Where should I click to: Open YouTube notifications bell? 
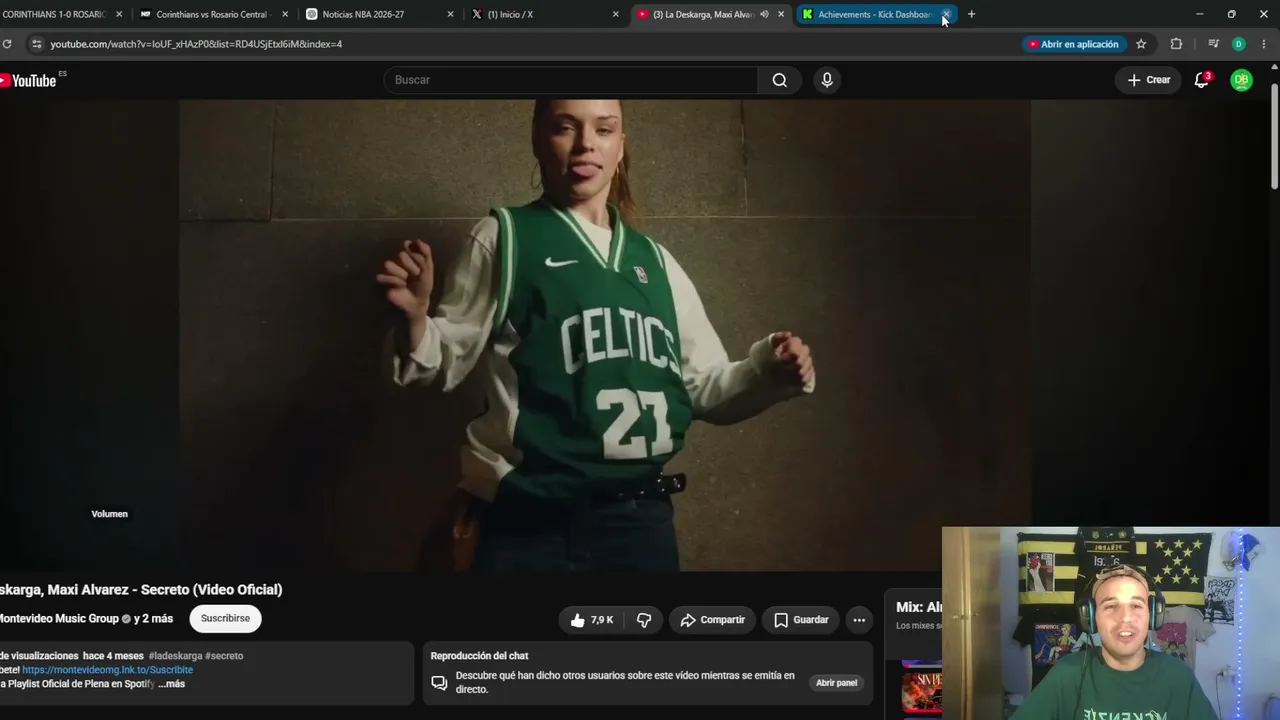tap(1202, 80)
